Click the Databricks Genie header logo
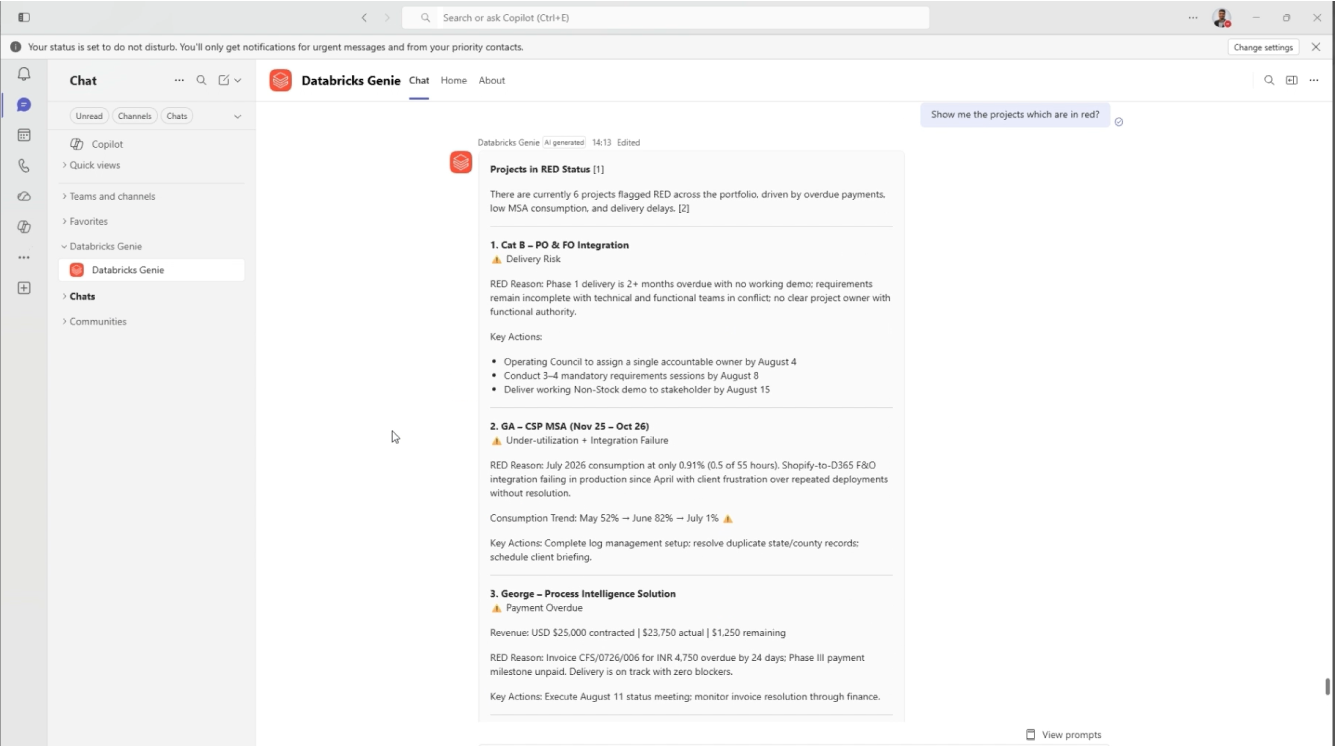Image resolution: width=1335 pixels, height=746 pixels. [281, 80]
